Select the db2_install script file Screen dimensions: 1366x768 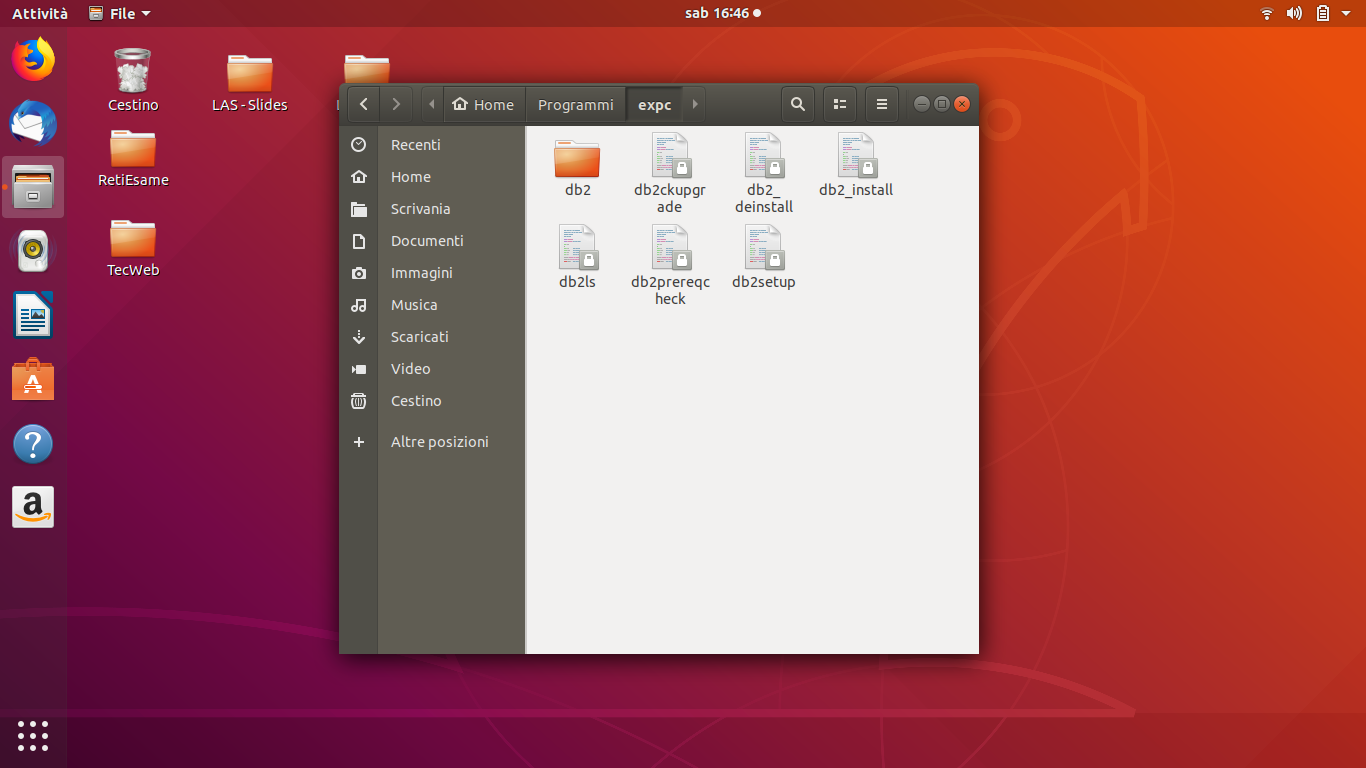click(x=856, y=157)
